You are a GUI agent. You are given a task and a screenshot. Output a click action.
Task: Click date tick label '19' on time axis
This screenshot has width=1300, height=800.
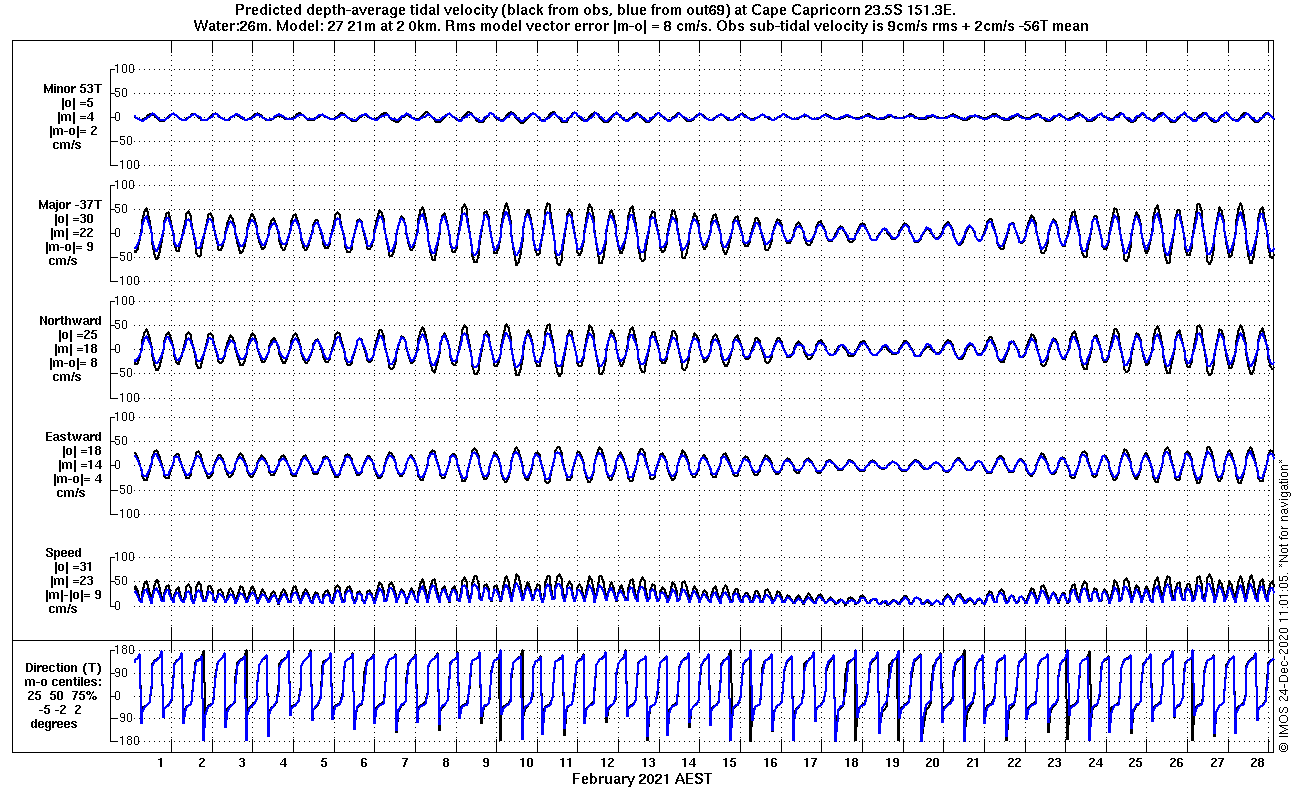click(x=892, y=763)
